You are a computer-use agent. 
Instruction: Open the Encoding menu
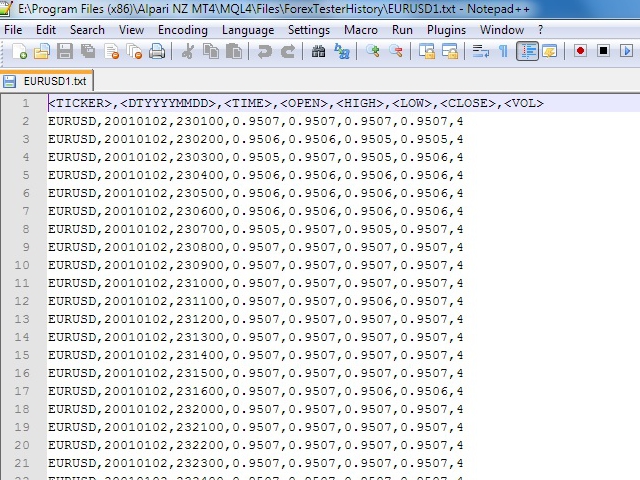182,30
